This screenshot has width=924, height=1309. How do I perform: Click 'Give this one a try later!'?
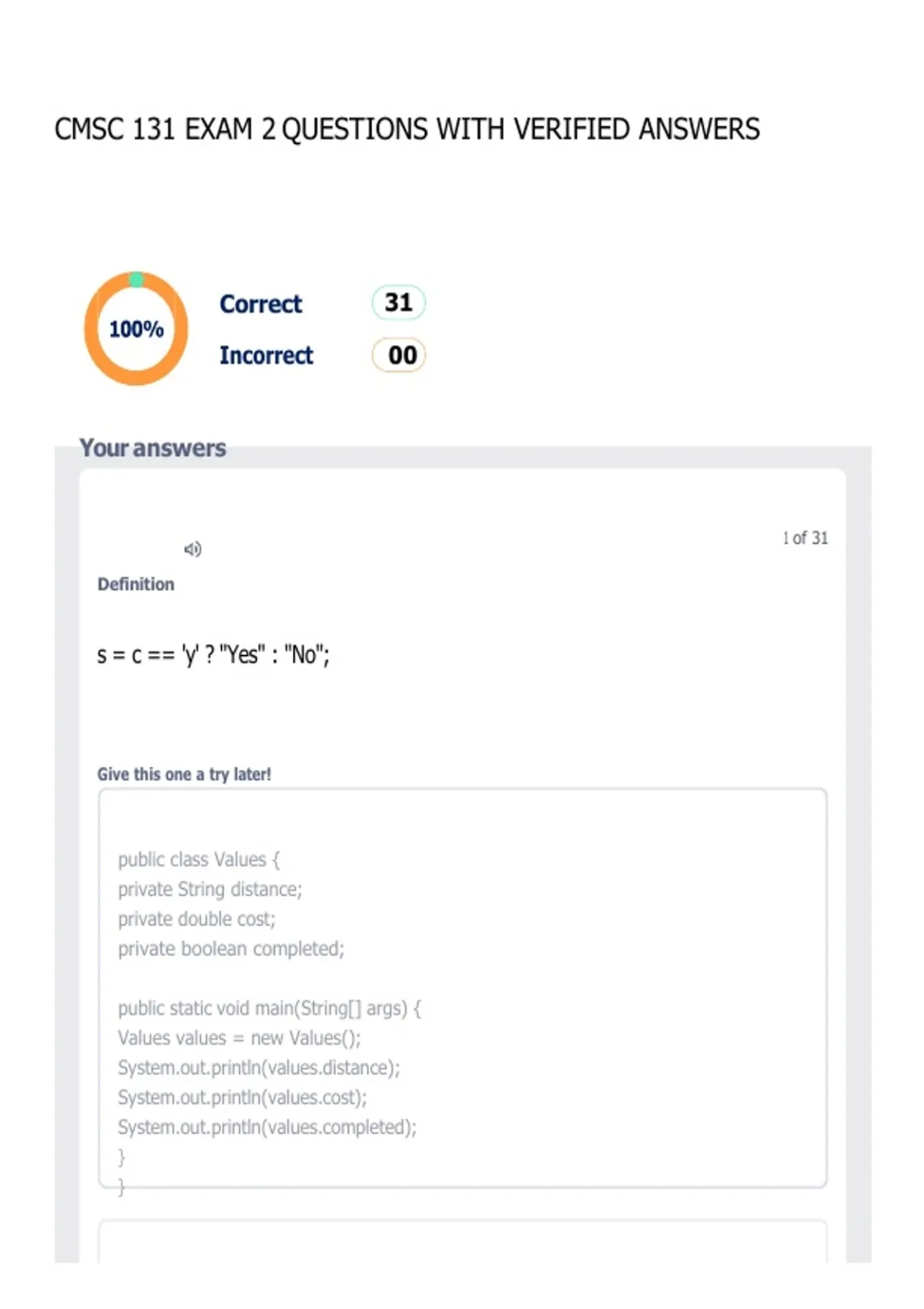pyautogui.click(x=184, y=775)
